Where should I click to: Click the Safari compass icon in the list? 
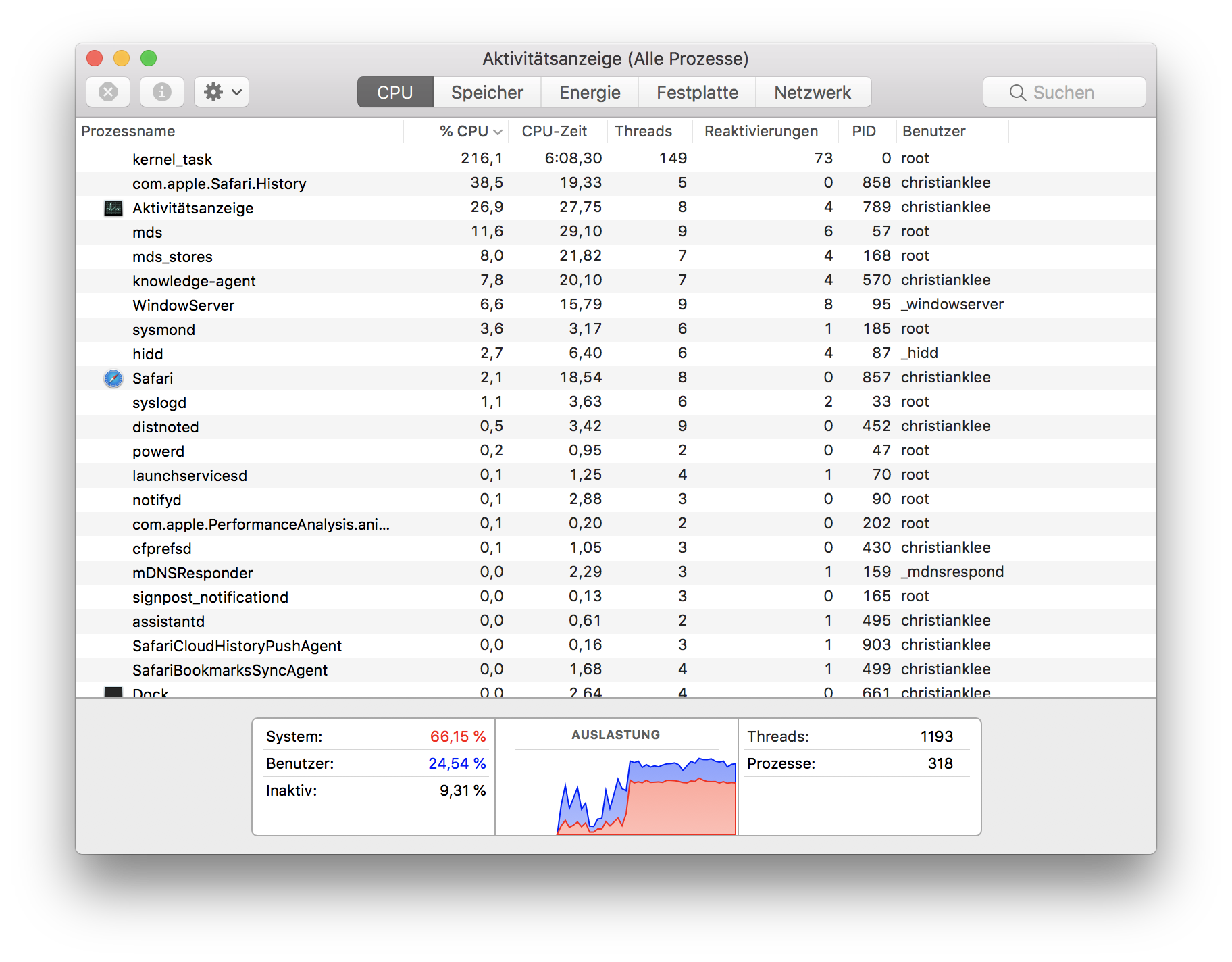[x=113, y=378]
